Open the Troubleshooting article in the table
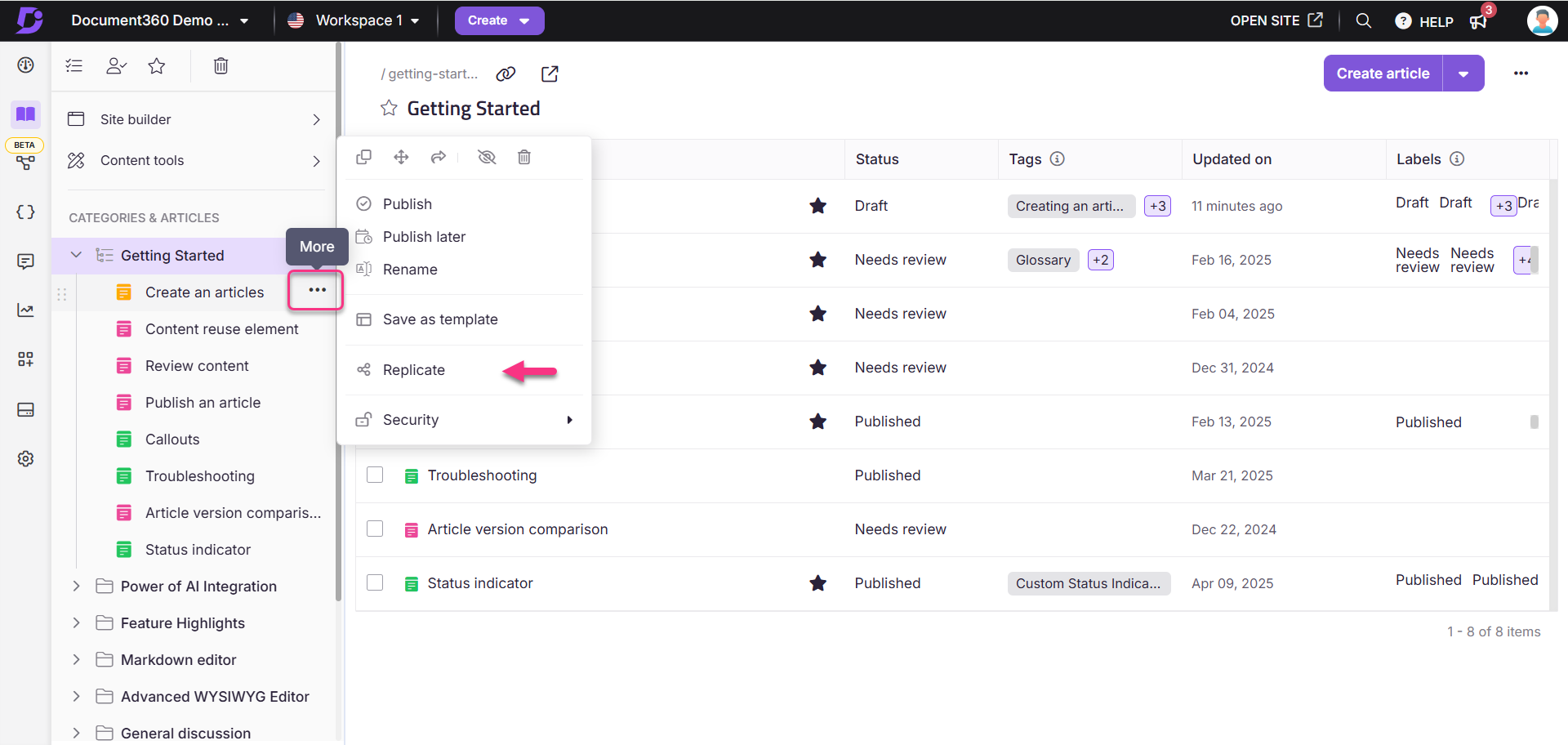Image resolution: width=1568 pixels, height=745 pixels. (x=482, y=475)
